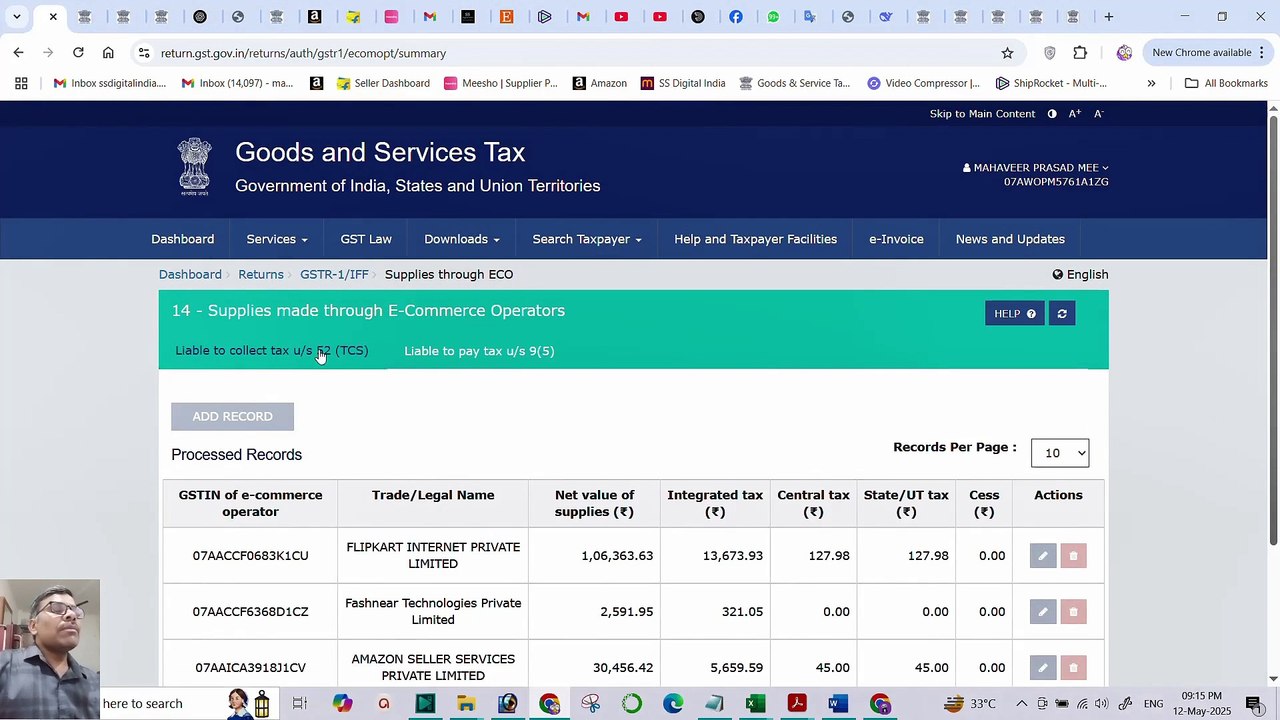Show hidden system tray icons

coord(1021,704)
